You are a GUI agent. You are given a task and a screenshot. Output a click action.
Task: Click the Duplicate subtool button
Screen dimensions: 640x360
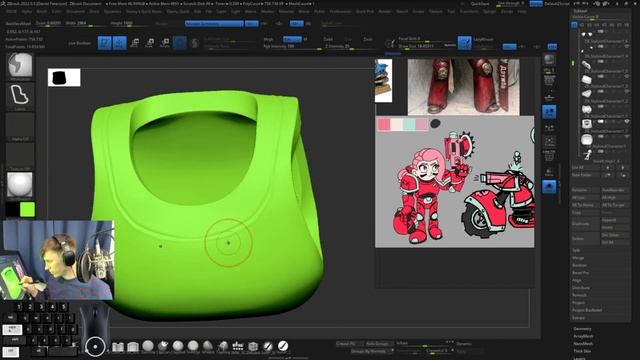(x=585, y=224)
